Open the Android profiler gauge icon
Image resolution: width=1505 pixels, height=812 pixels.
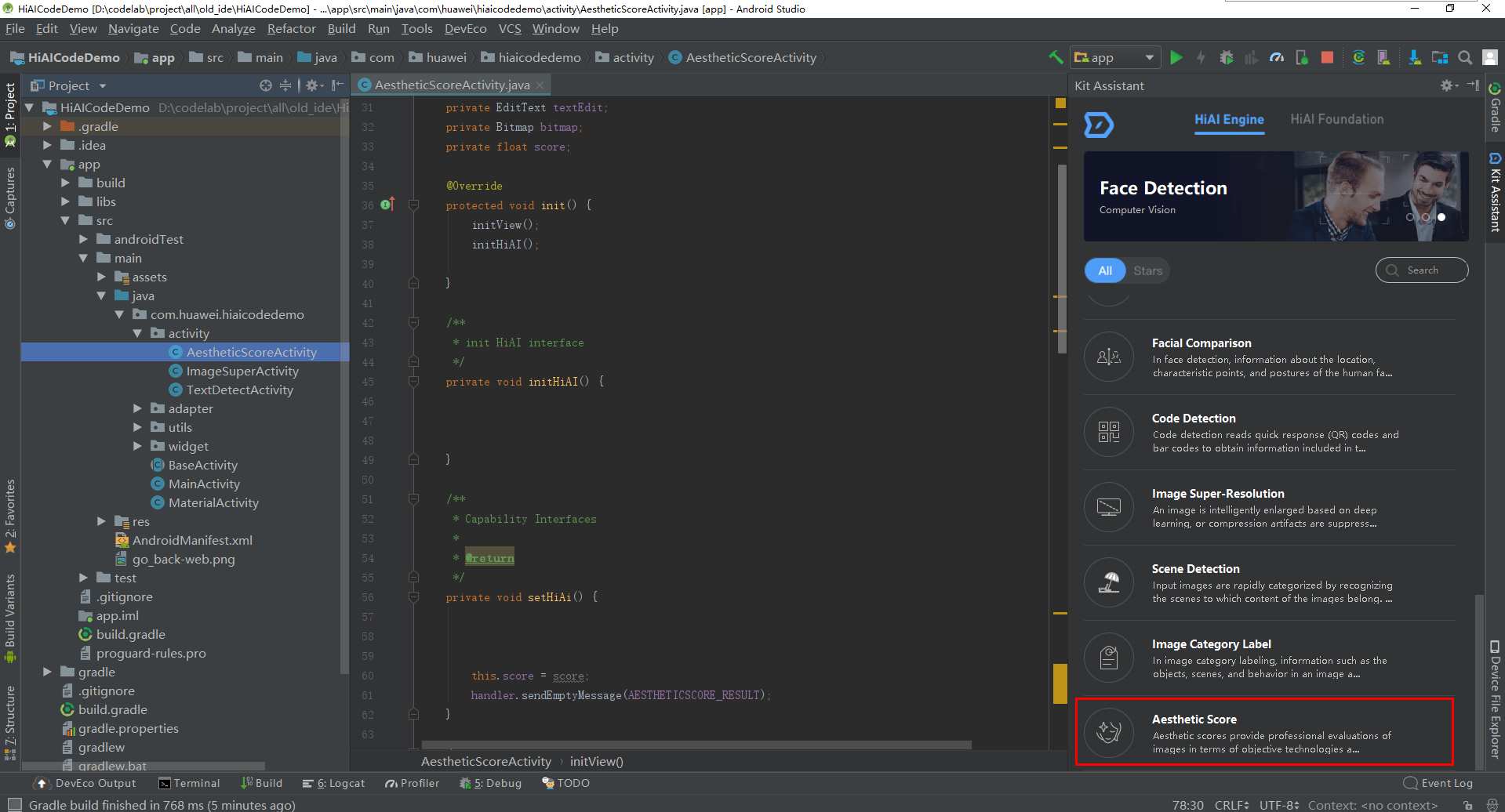[x=1277, y=57]
